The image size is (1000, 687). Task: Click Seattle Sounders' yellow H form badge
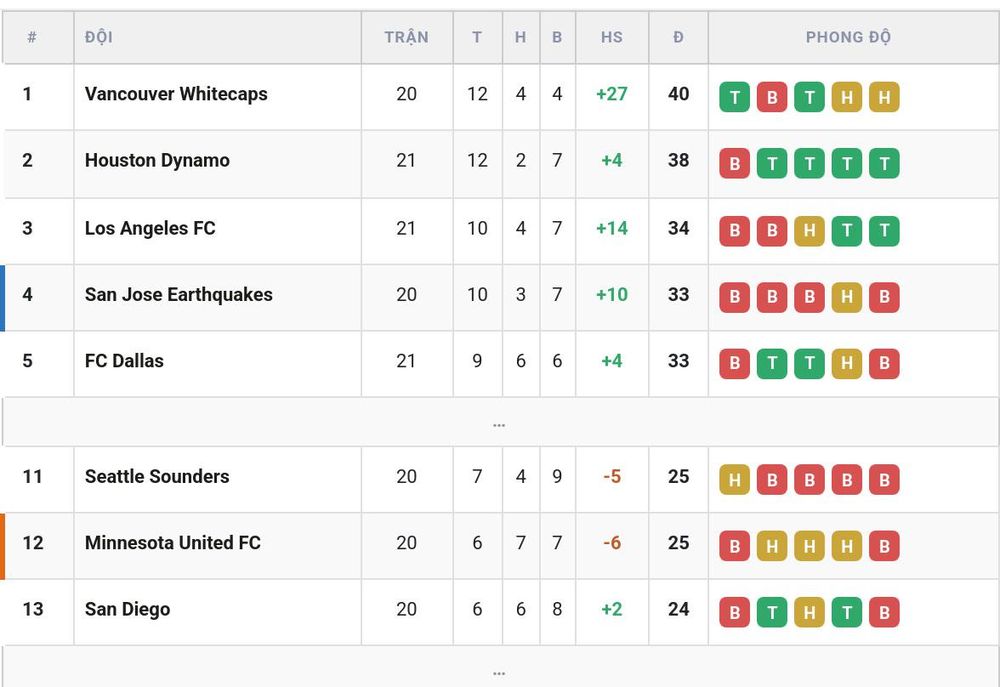pyautogui.click(x=734, y=480)
